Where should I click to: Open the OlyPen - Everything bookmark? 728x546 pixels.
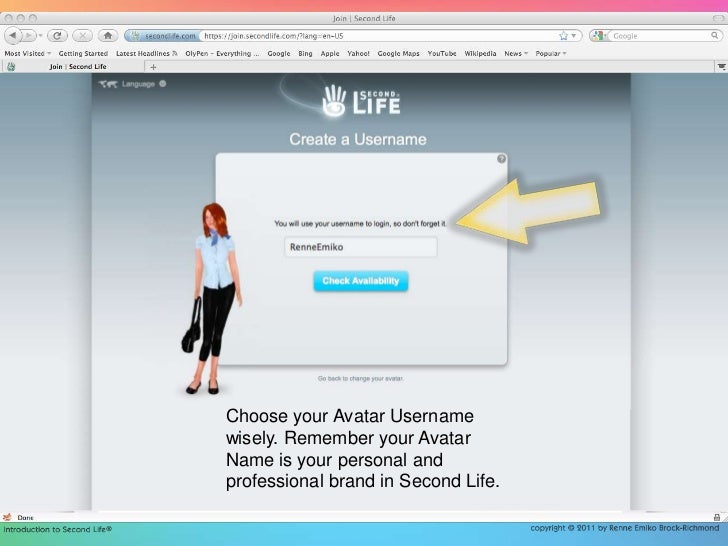tap(222, 53)
